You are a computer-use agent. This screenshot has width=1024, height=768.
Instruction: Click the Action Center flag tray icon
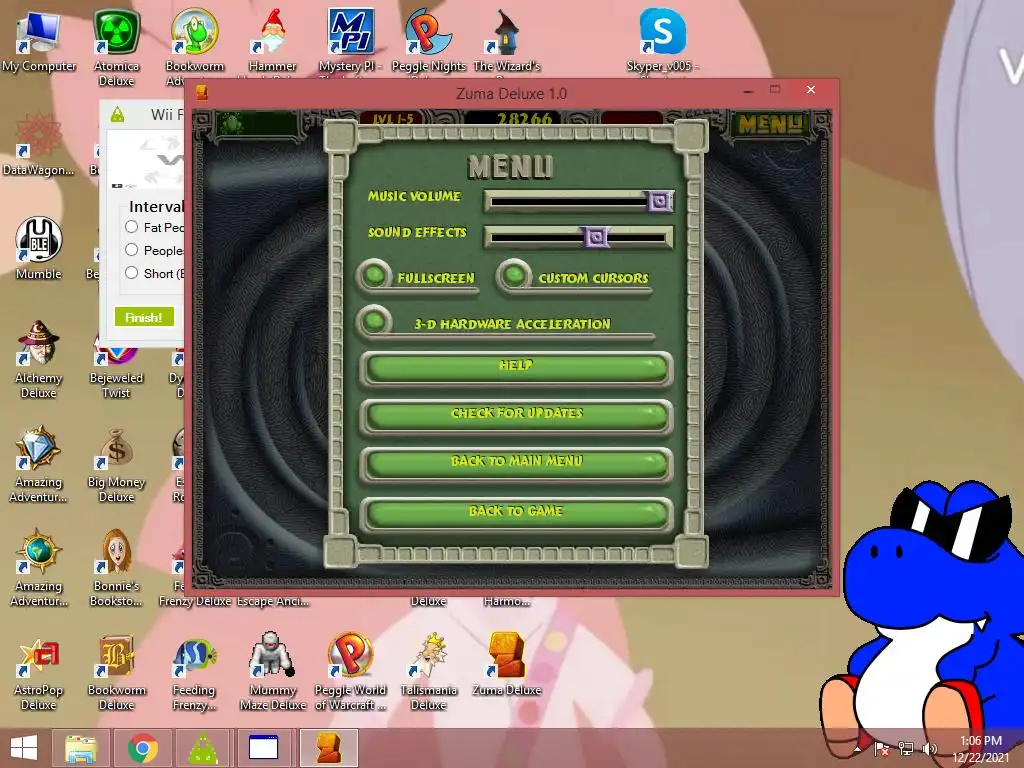pos(881,748)
